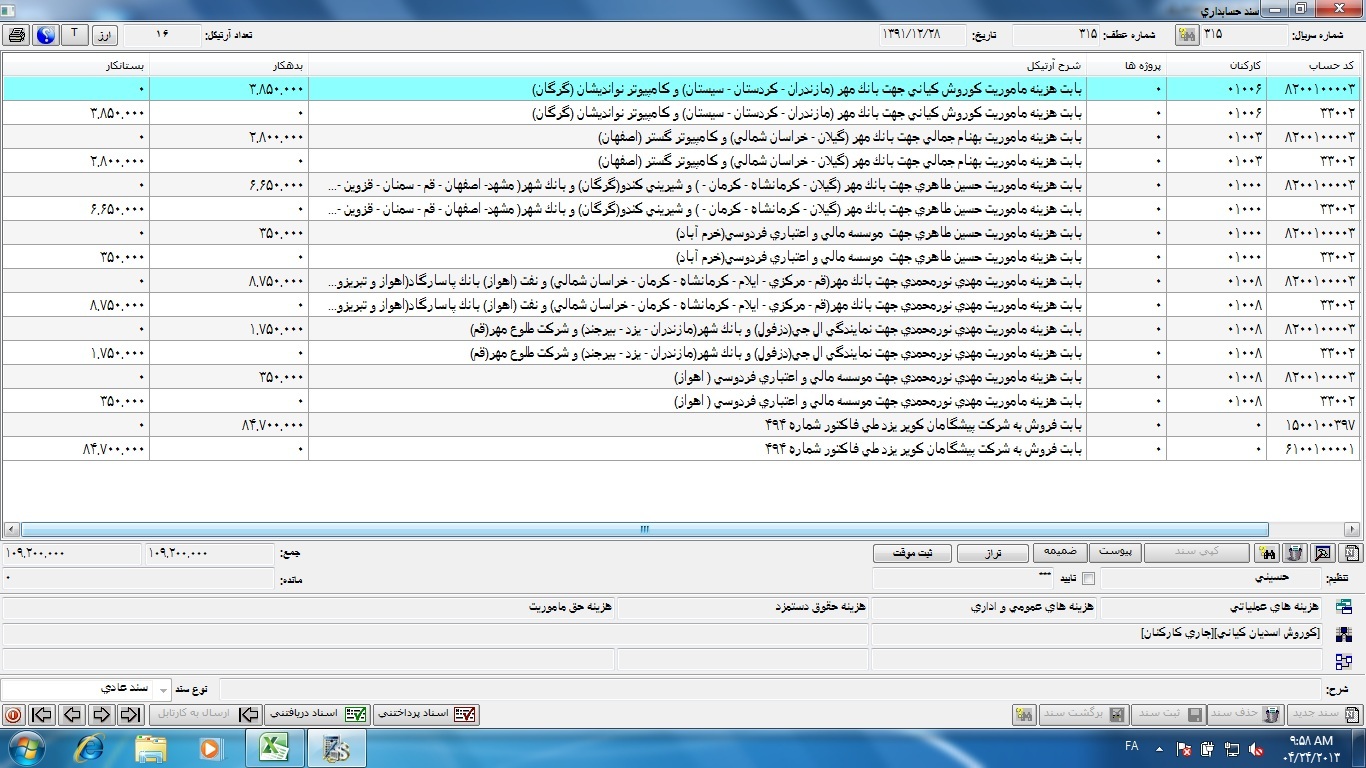
Task: Click the 'ثبت موقت' temporary save button
Action: point(911,553)
